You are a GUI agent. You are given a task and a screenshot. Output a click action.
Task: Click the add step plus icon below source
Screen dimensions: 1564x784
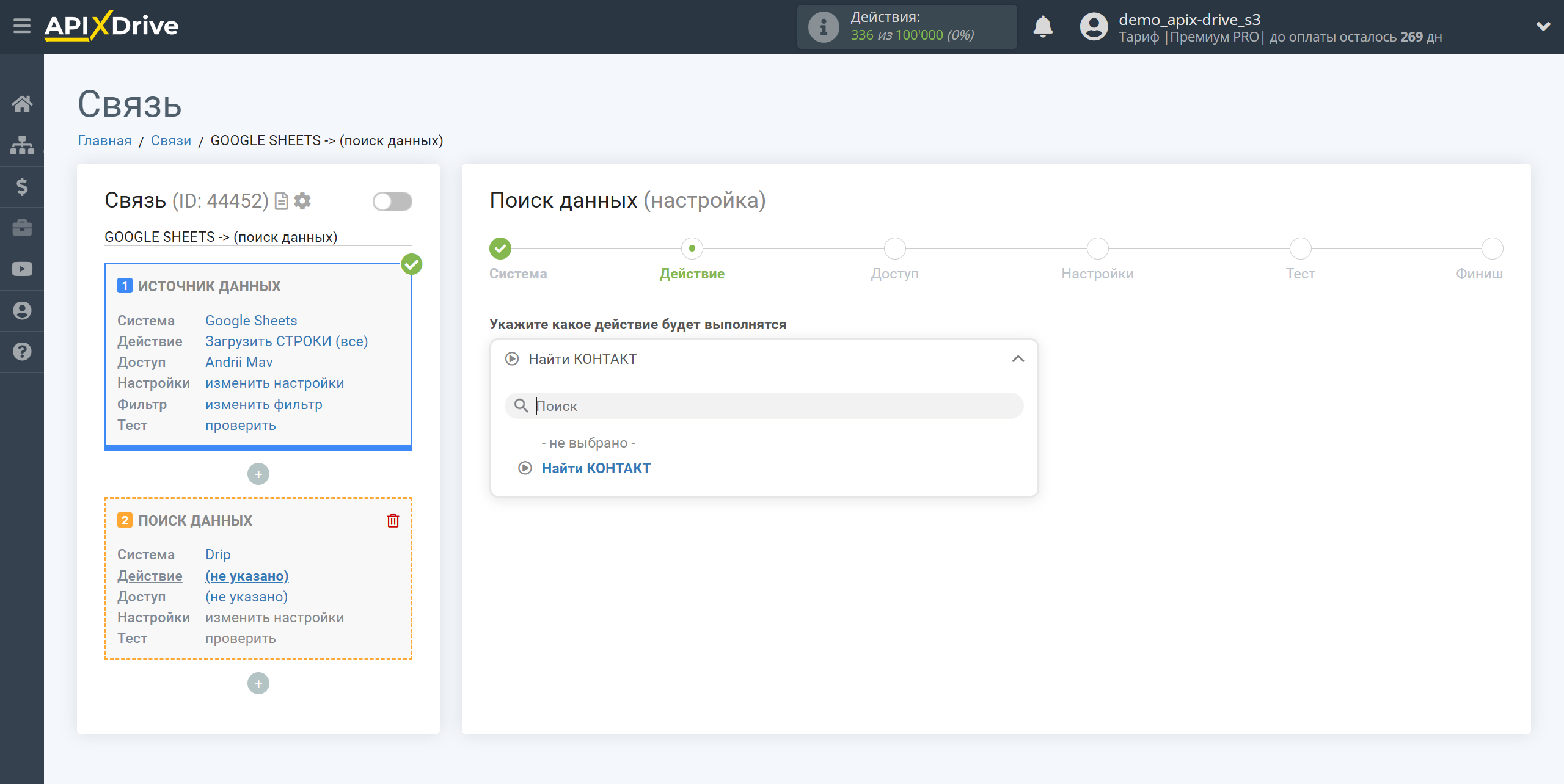point(259,474)
